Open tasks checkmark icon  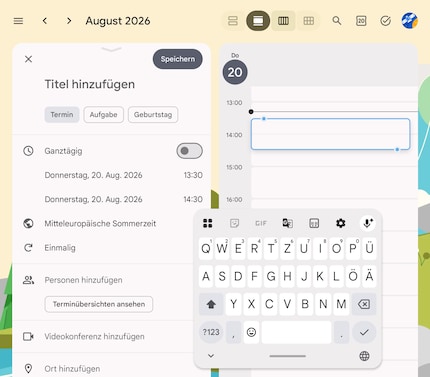385,21
